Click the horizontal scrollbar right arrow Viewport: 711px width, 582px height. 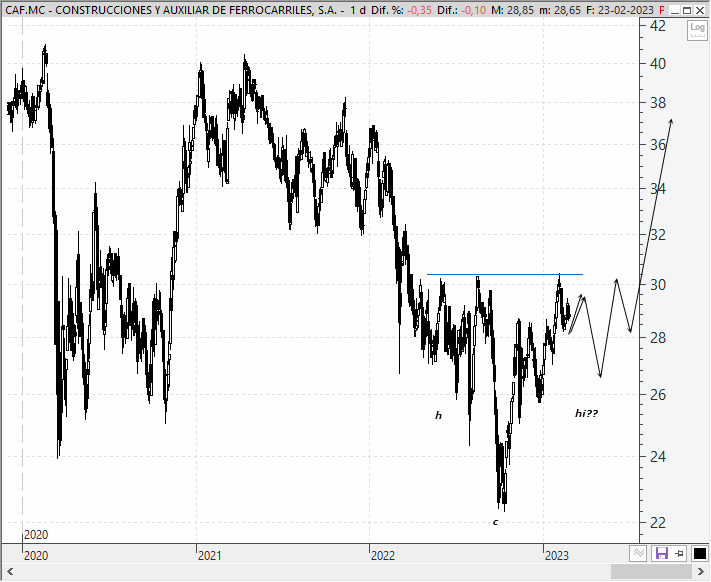701,572
